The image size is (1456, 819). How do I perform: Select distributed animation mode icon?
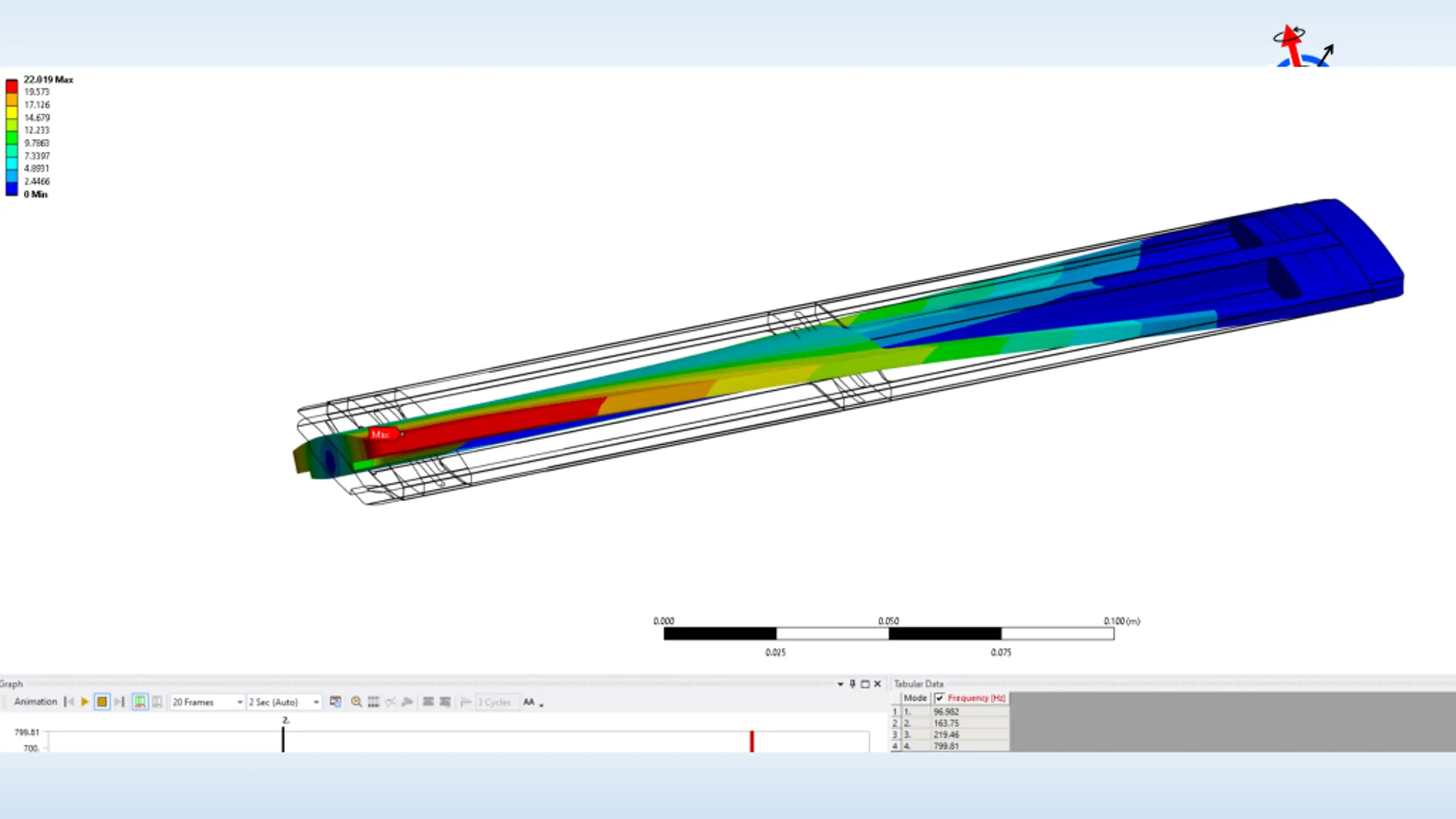(x=139, y=702)
